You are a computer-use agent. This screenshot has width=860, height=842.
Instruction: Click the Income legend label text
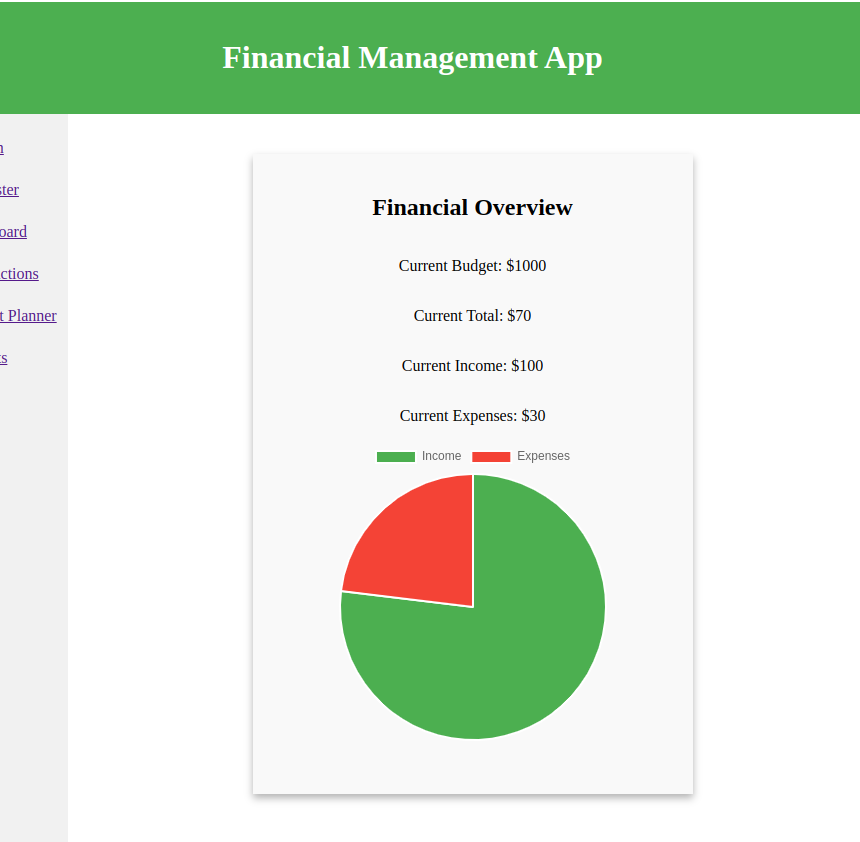[x=443, y=455]
